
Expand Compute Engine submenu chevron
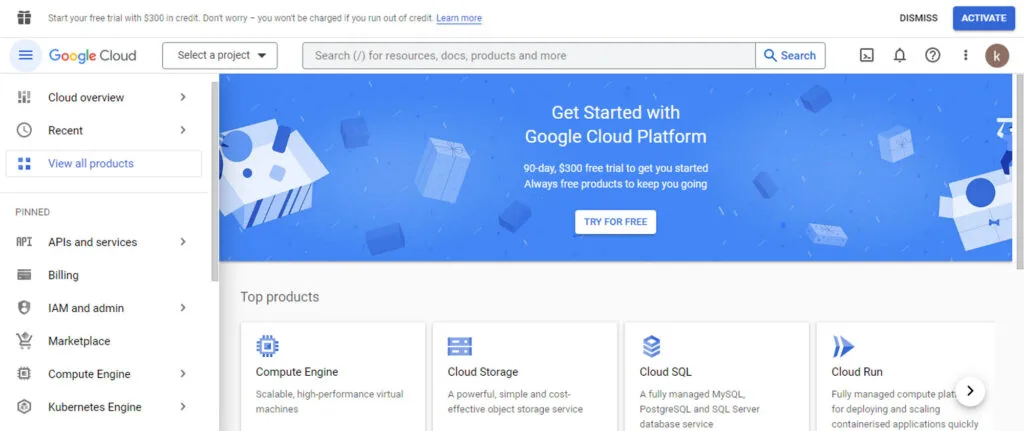tap(183, 374)
